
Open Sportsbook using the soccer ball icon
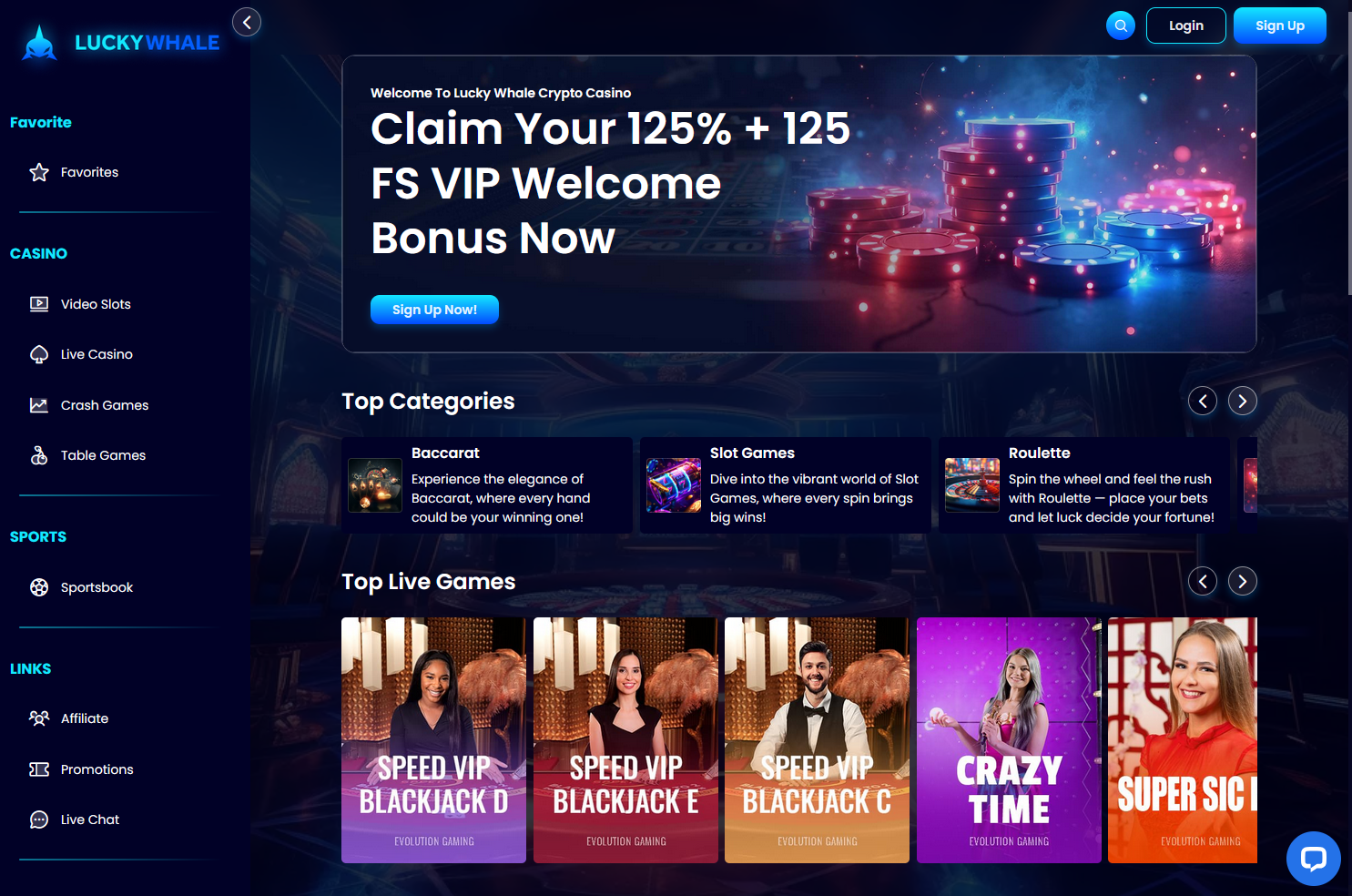pos(39,587)
